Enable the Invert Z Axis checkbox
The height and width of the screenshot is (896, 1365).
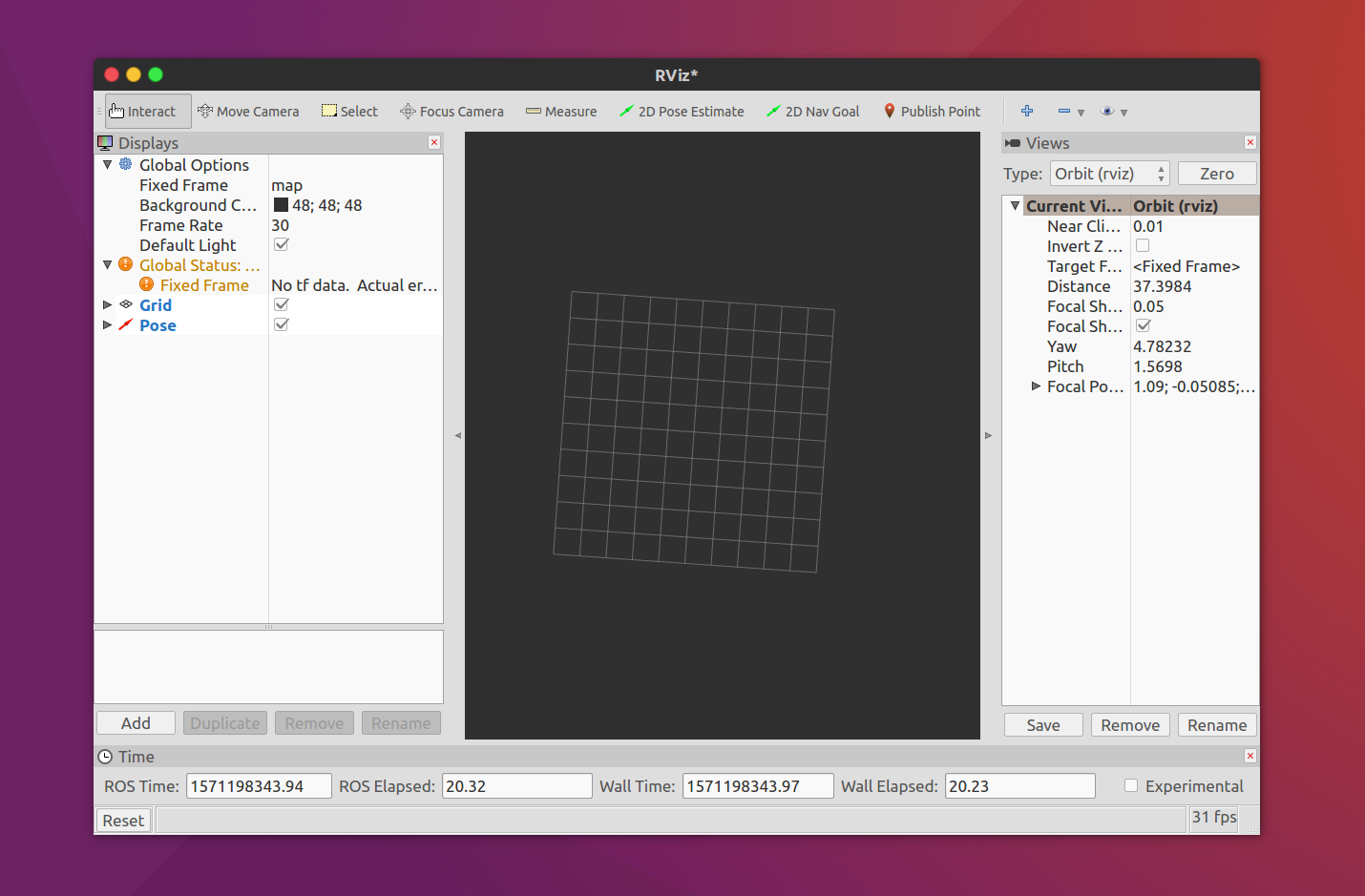tap(1143, 246)
